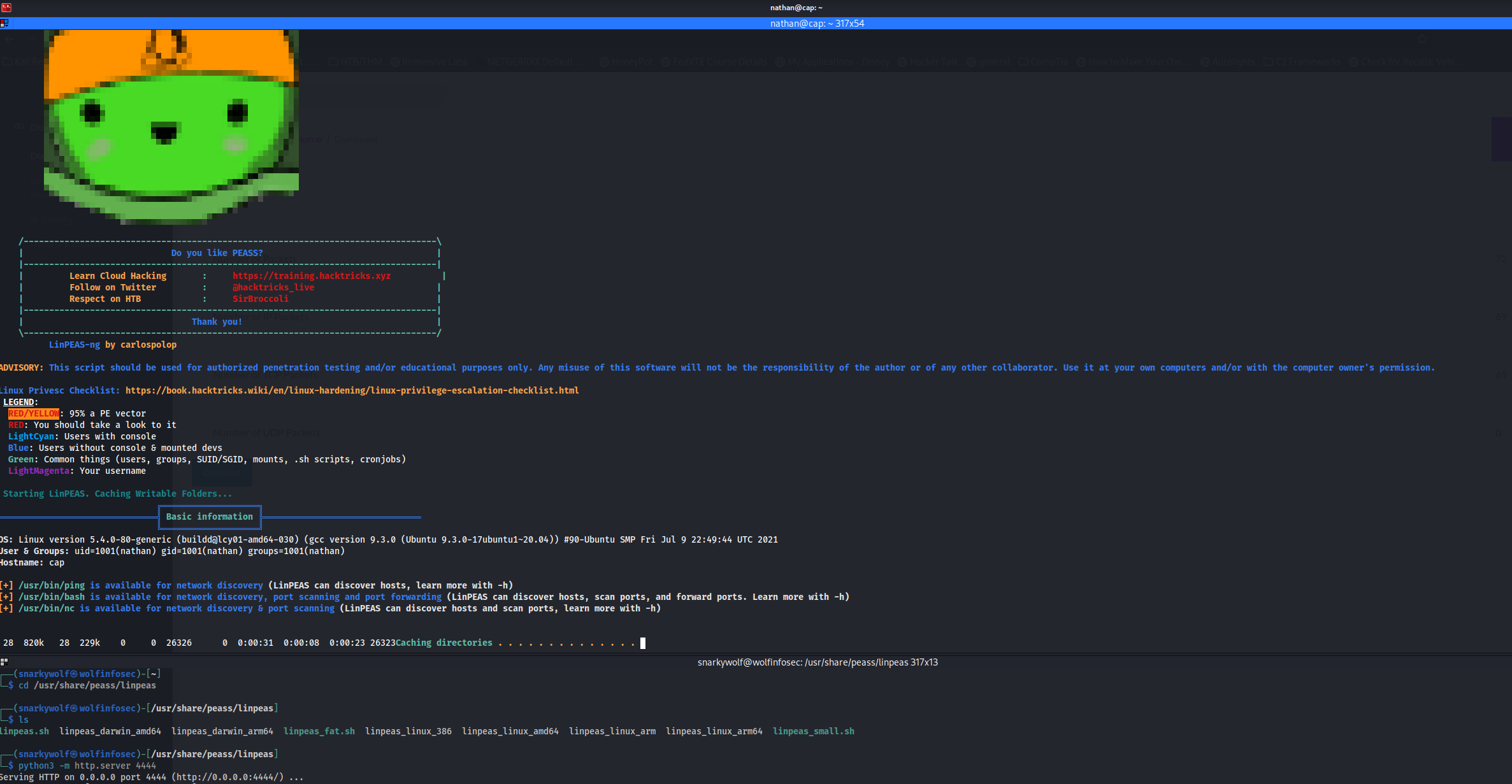Click the 'Green: Common things' legend entry
Image resolution: width=1512 pixels, height=784 pixels.
[x=207, y=459]
